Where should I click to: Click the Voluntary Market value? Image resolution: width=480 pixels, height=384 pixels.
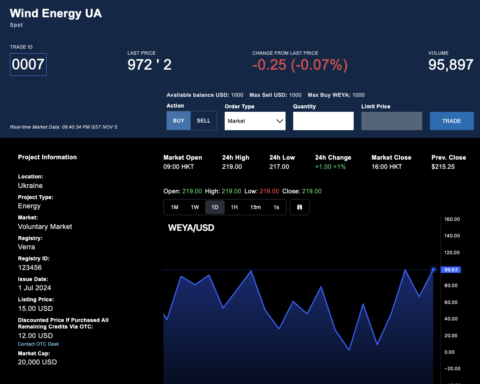(45, 227)
